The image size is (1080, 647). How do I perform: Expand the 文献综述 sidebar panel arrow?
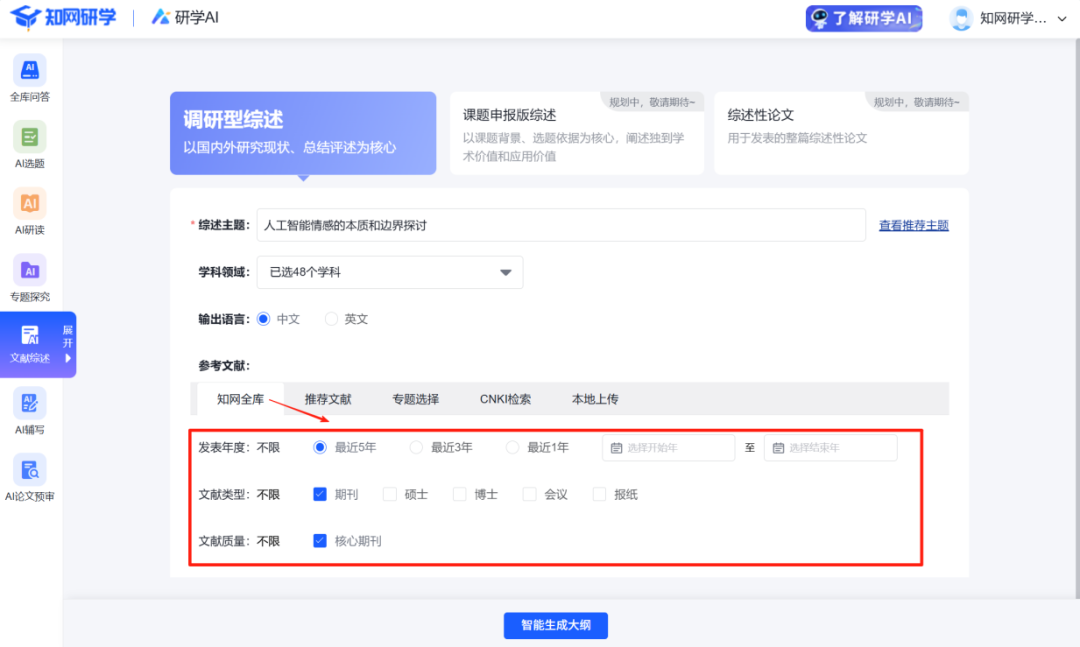coord(68,357)
